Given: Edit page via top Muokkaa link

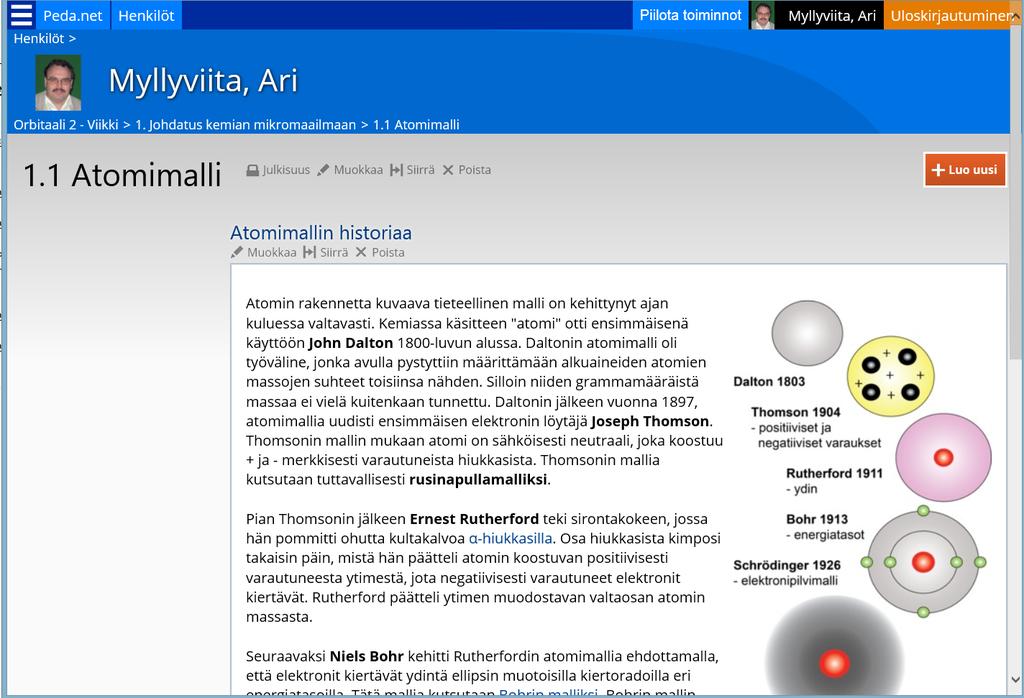Looking at the screenshot, I should (358, 170).
